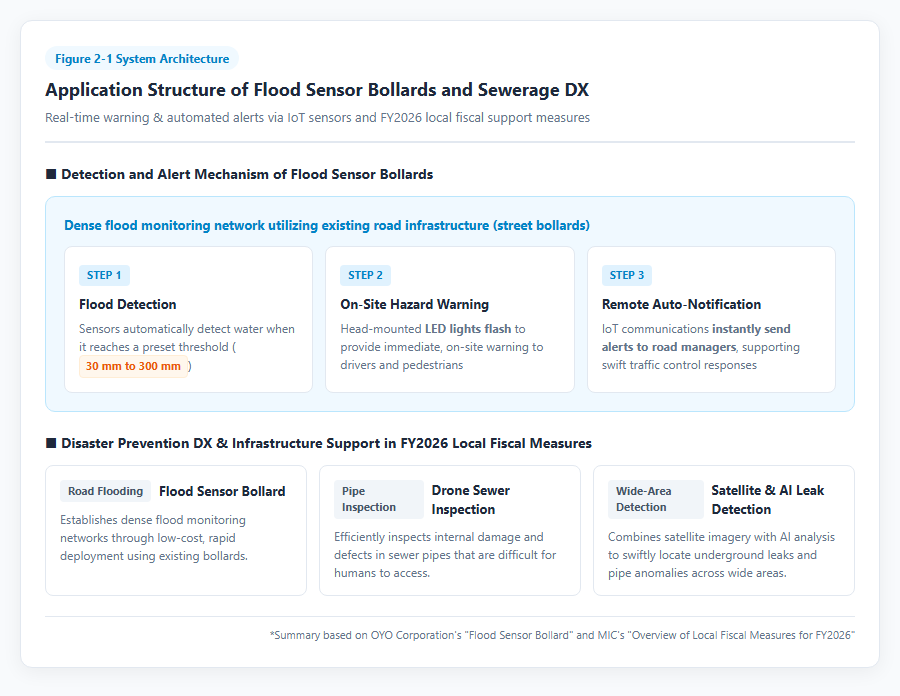
Task: Select the "Flood Sensor Bollard" card title
Action: [222, 492]
